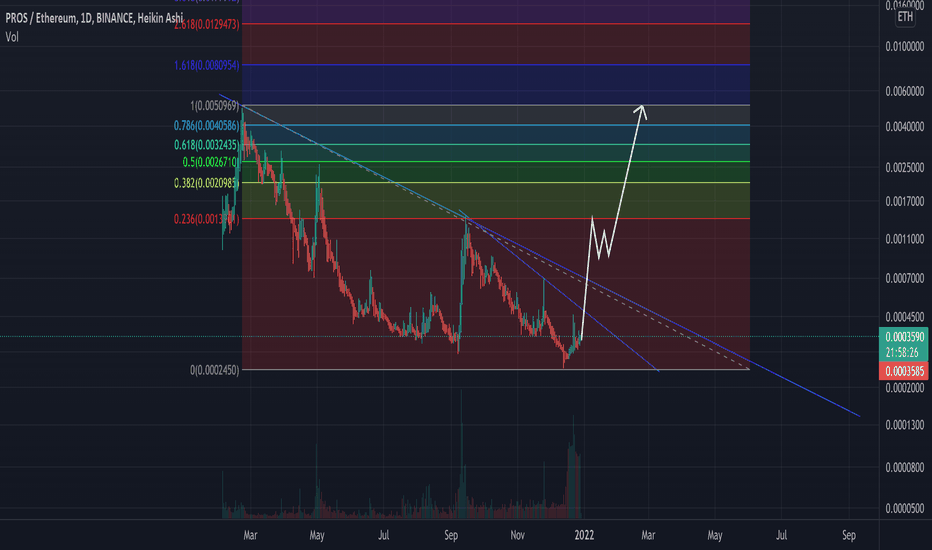Click the 21:58:26 bar countdown timer
Screen dimensions: 932x550
[902, 353]
